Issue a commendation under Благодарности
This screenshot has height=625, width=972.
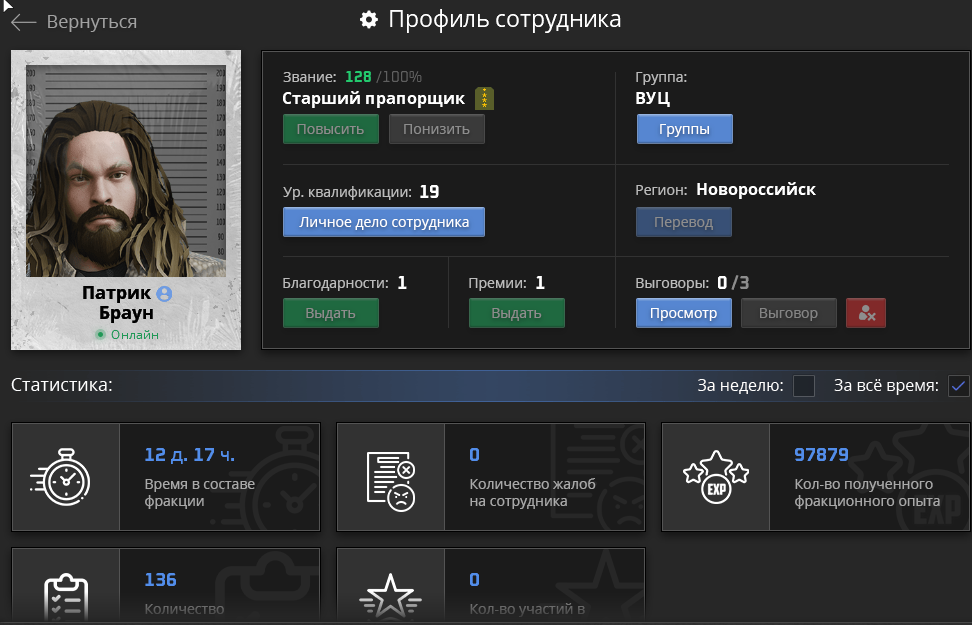point(331,313)
